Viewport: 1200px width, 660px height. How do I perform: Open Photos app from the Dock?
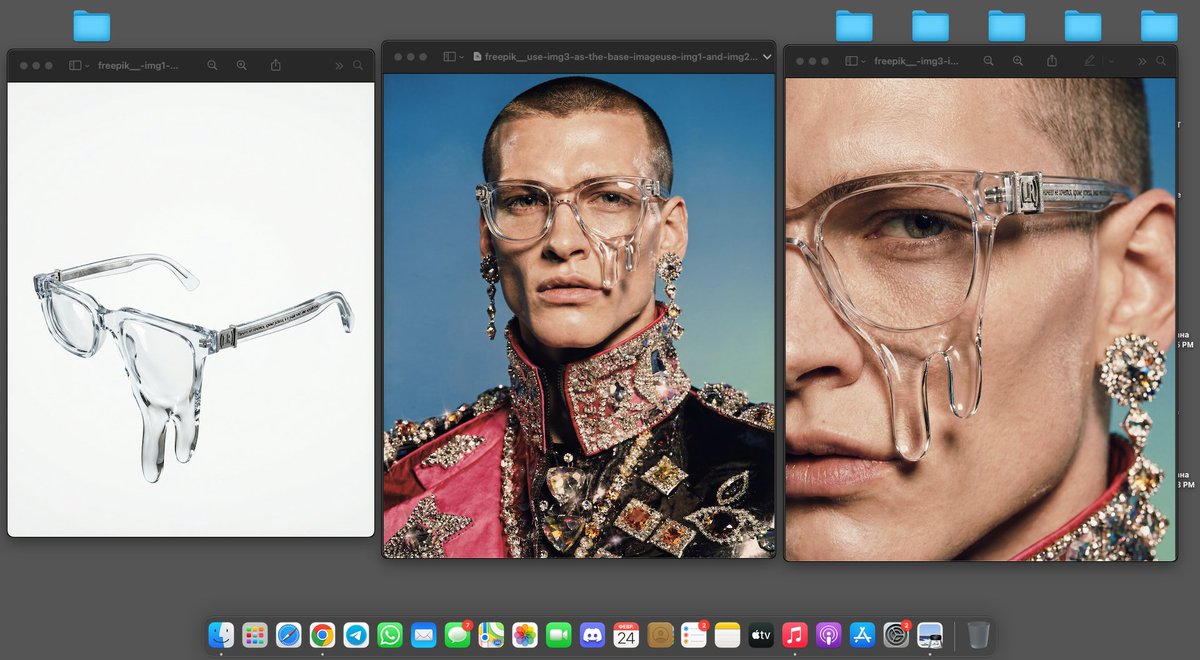(x=525, y=634)
